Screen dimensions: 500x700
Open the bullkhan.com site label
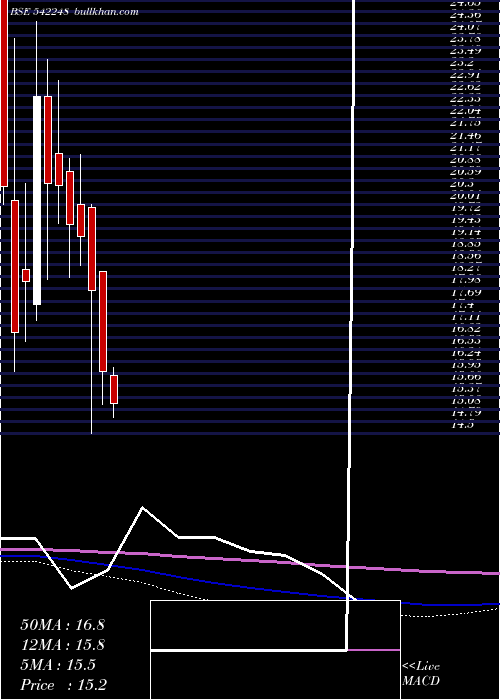point(106,12)
